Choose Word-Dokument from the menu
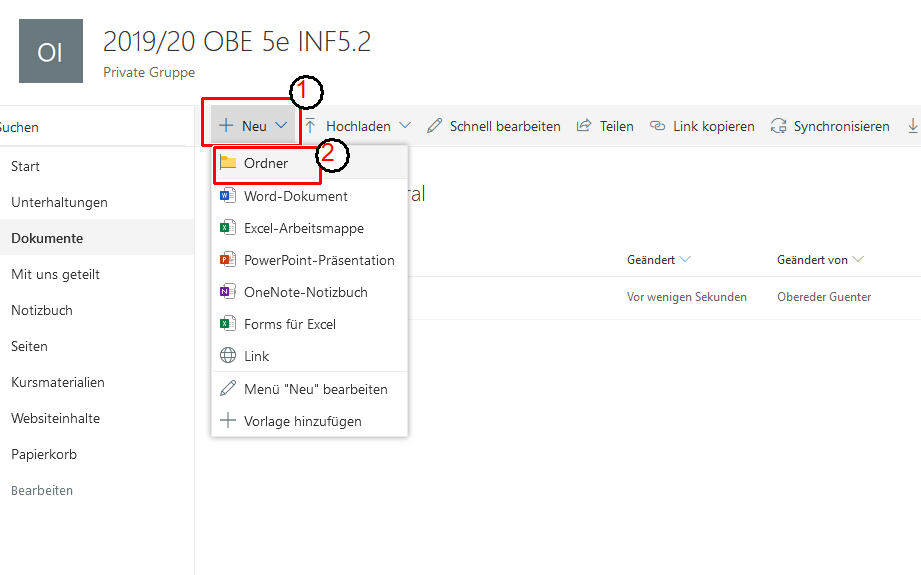Viewport: 921px width, 575px height. coord(310,196)
